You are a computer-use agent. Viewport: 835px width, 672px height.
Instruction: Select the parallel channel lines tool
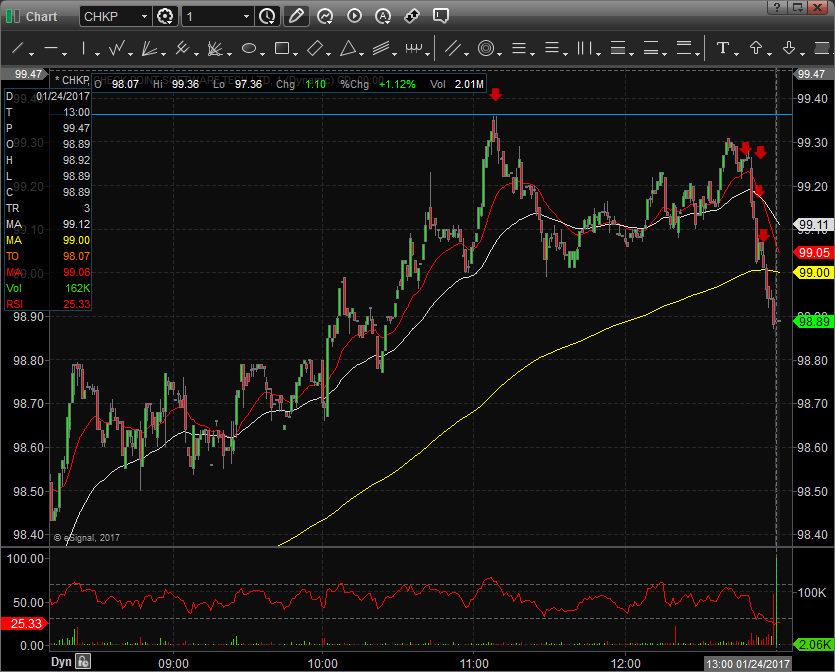pyautogui.click(x=453, y=48)
